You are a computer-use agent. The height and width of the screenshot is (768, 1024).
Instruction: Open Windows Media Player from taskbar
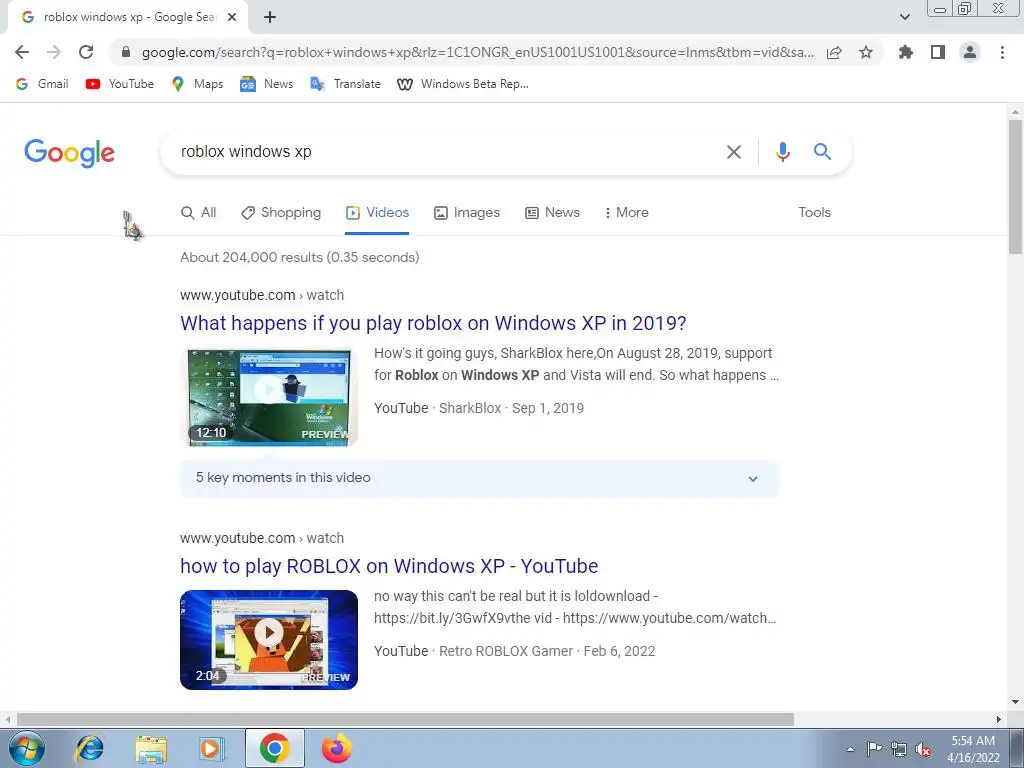(x=212, y=748)
